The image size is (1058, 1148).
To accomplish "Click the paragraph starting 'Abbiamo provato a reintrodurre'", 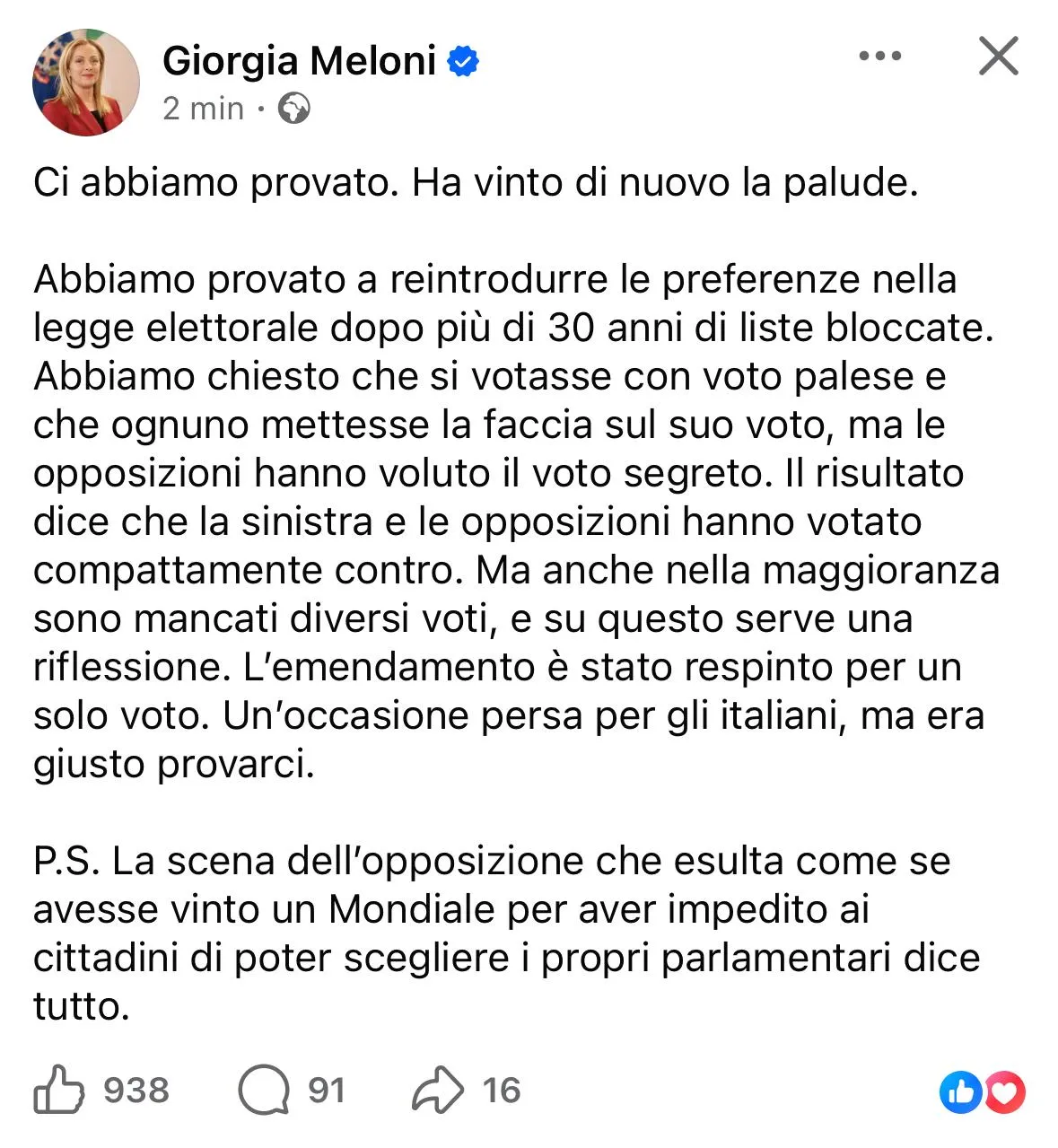I will (516, 521).
